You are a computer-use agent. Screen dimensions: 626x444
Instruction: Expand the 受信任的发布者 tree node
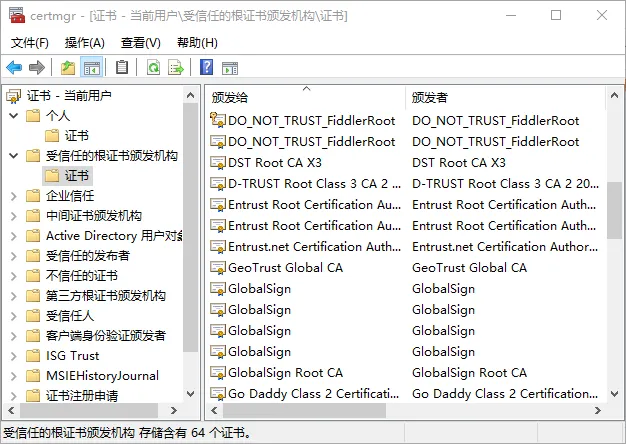click(14, 256)
